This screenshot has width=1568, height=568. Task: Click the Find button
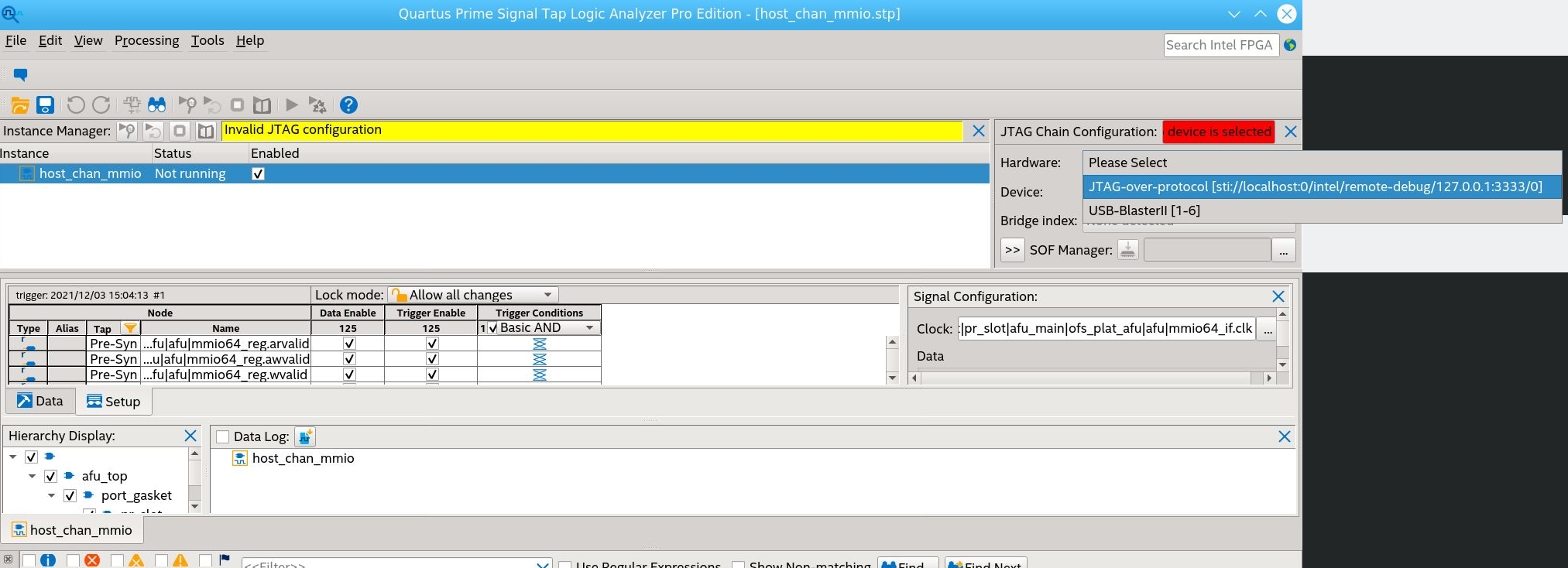tap(908, 563)
